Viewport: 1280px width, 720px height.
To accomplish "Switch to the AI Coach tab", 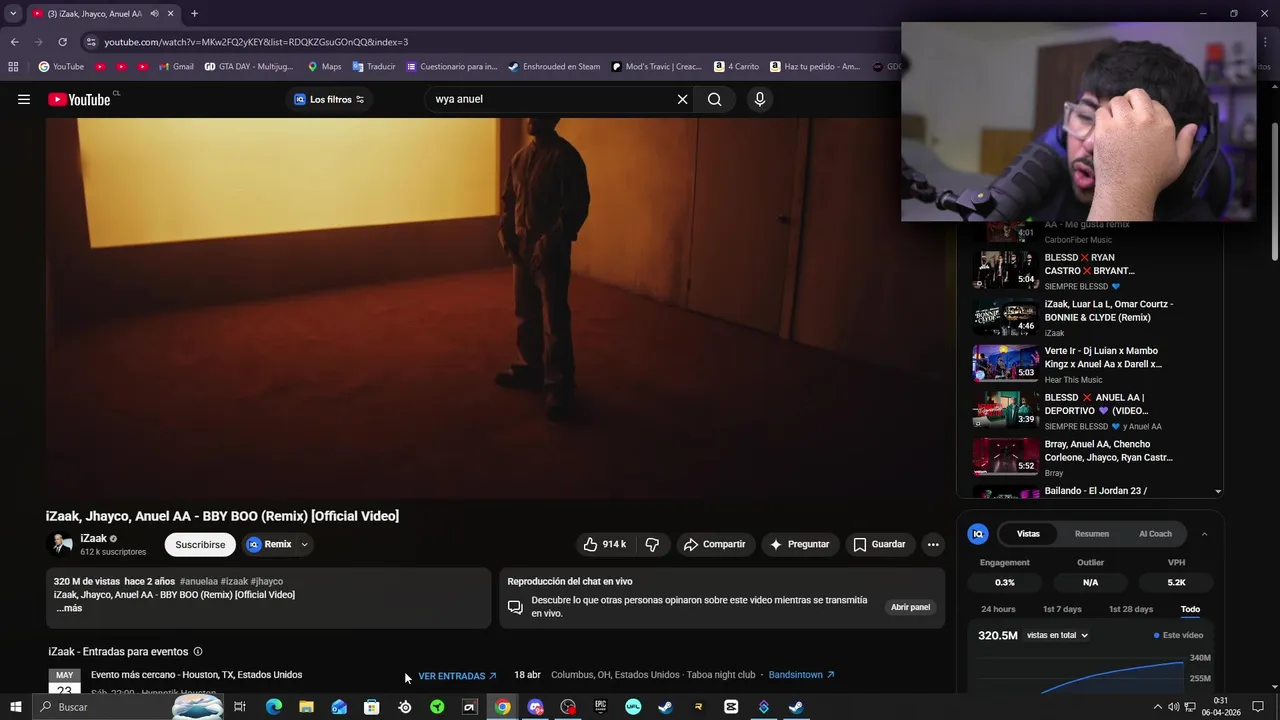I will [x=1155, y=534].
